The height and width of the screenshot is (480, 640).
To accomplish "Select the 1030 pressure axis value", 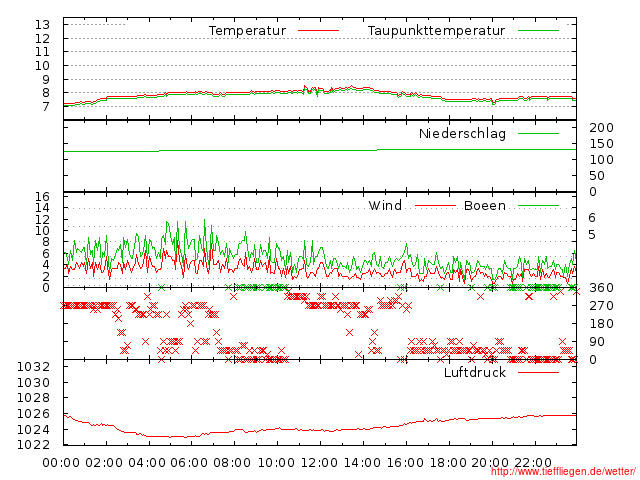I will [x=33, y=382].
